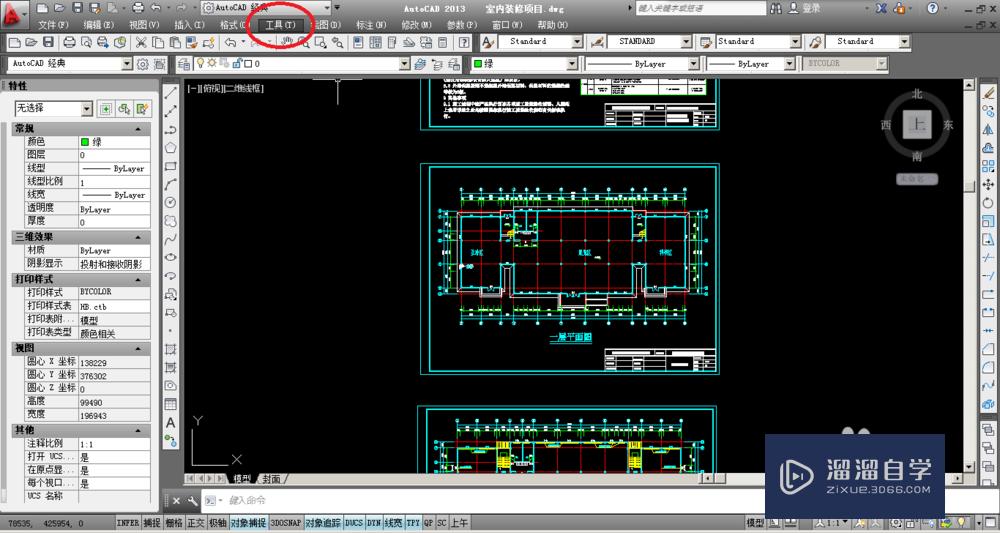Select the Rotate modify tool
1000x533 pixels.
point(988,203)
